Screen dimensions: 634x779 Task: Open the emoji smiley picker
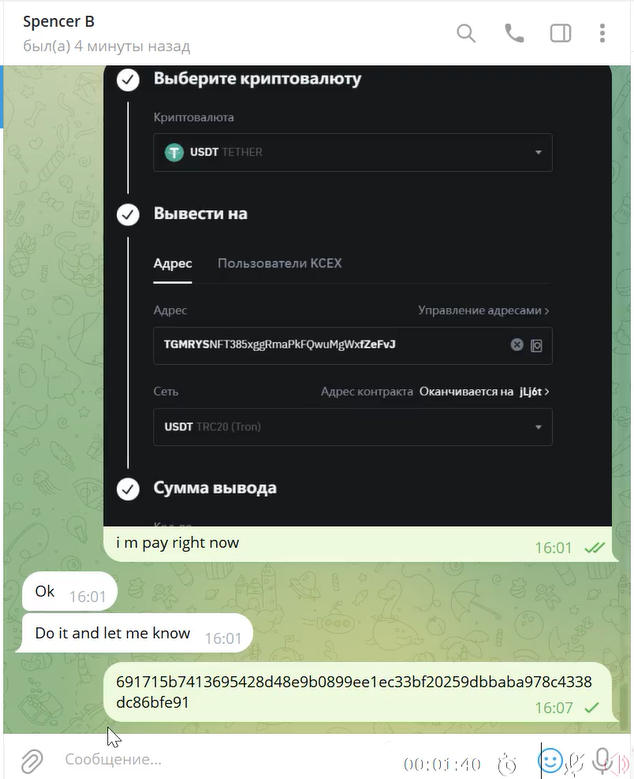click(550, 760)
